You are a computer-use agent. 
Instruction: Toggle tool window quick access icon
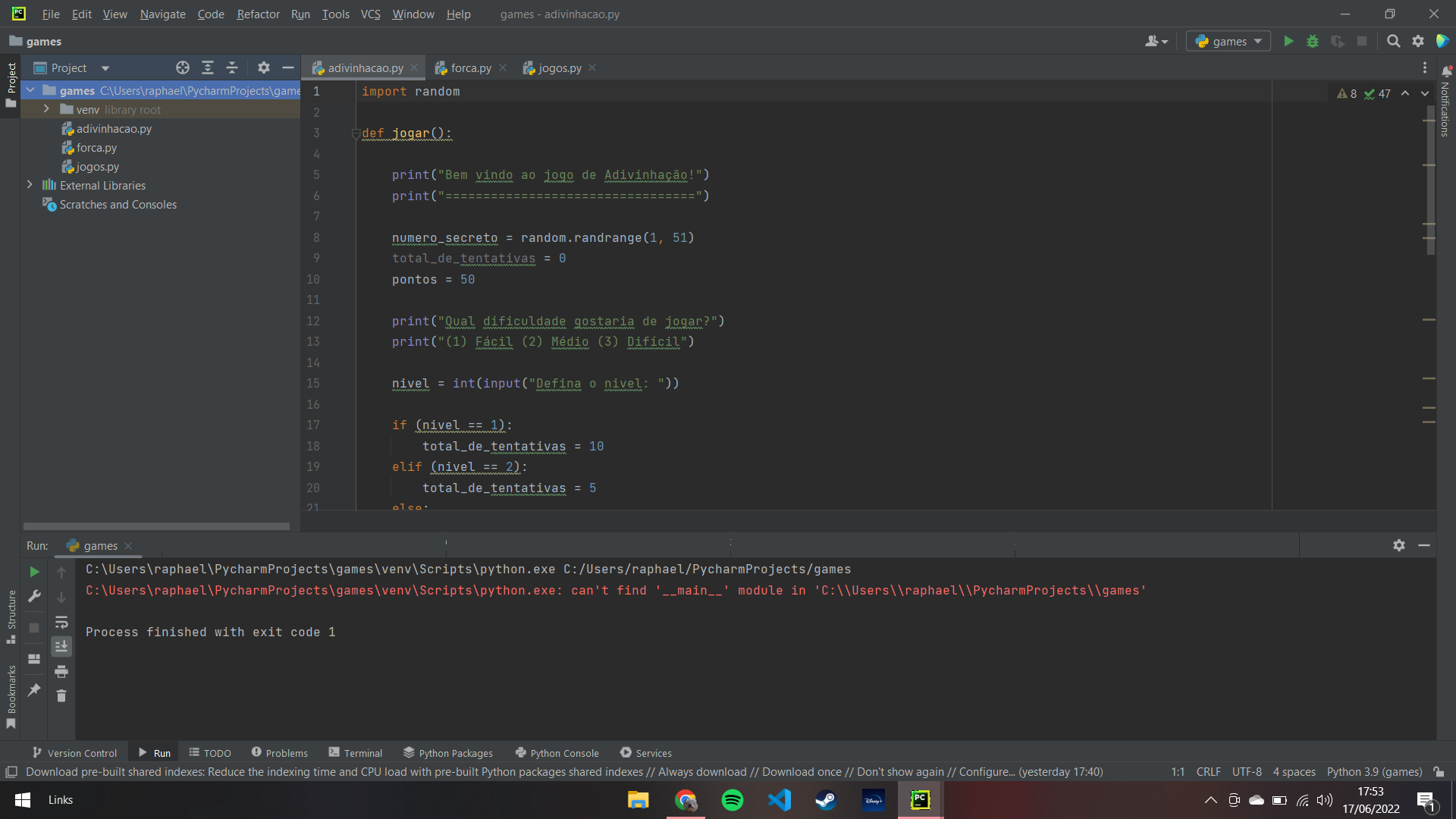pos(11,772)
